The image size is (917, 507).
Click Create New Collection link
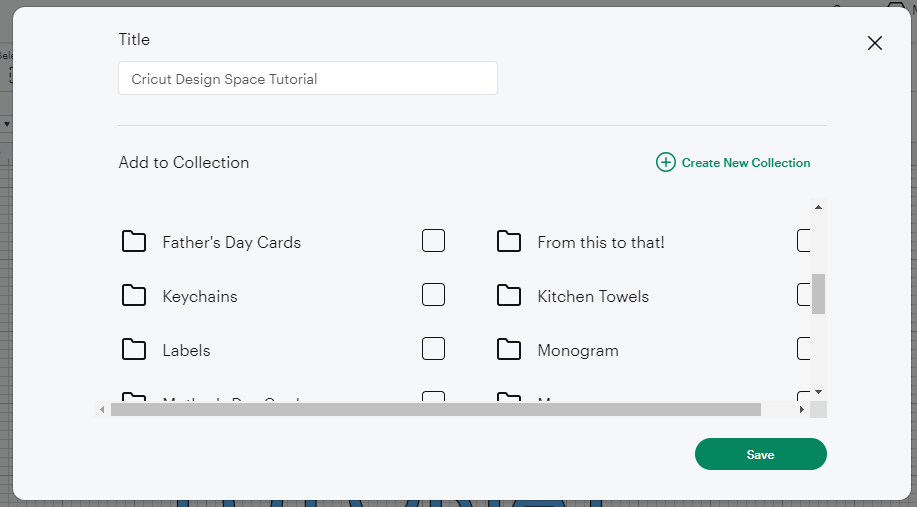coord(746,163)
